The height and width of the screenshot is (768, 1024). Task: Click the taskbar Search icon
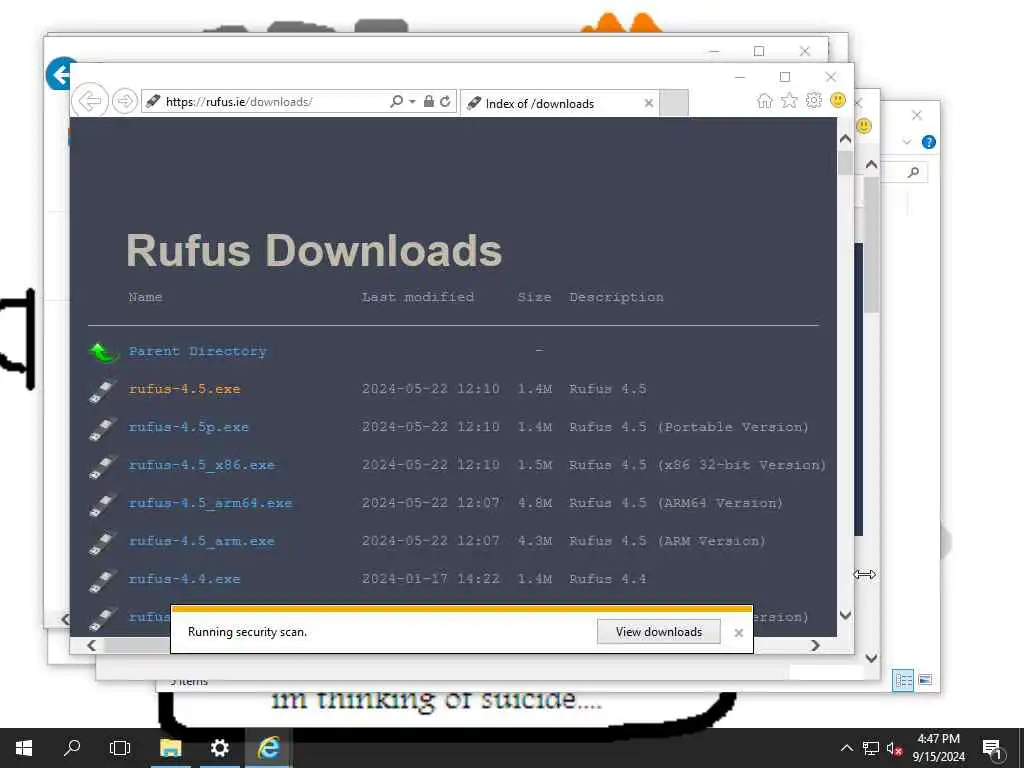(x=72, y=747)
